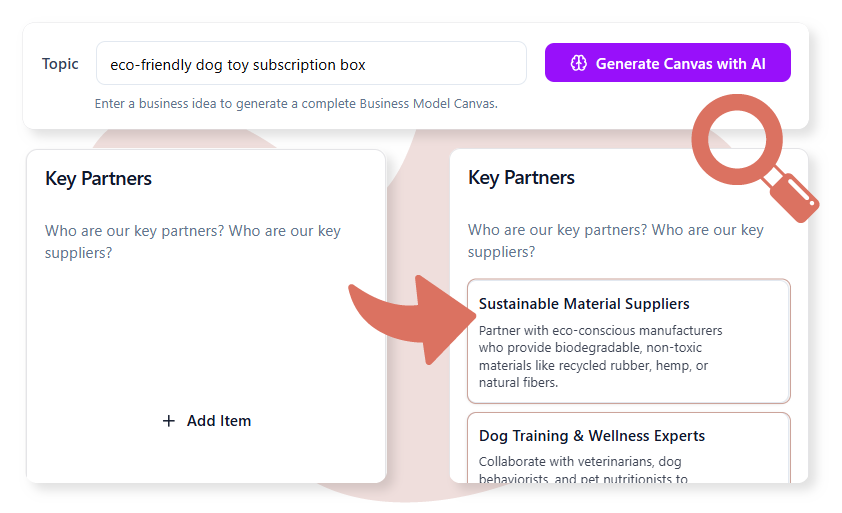The height and width of the screenshot is (513, 842).
Task: Click the right panel's key partners question text
Action: 615,242
